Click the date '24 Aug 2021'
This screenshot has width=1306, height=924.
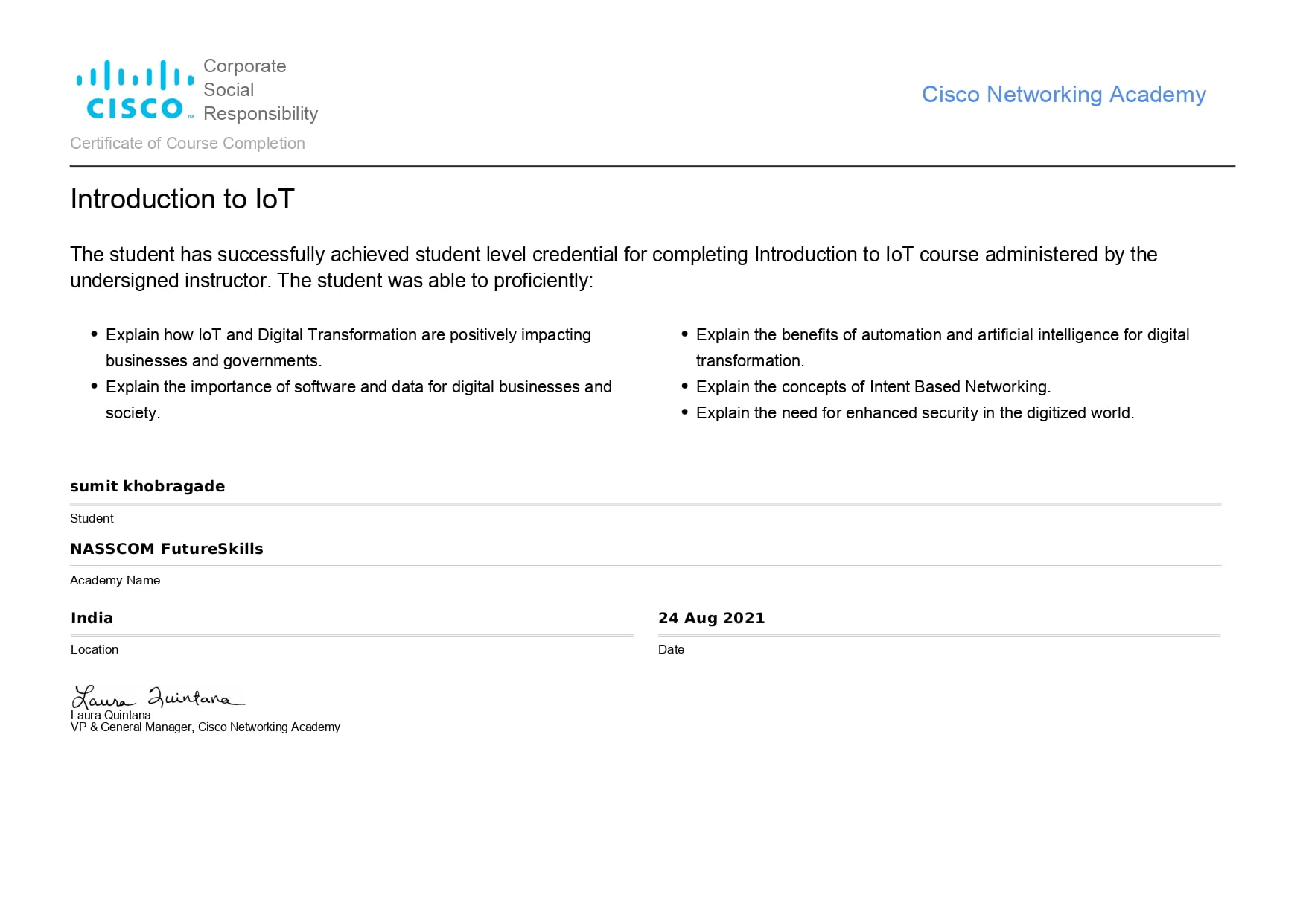712,618
